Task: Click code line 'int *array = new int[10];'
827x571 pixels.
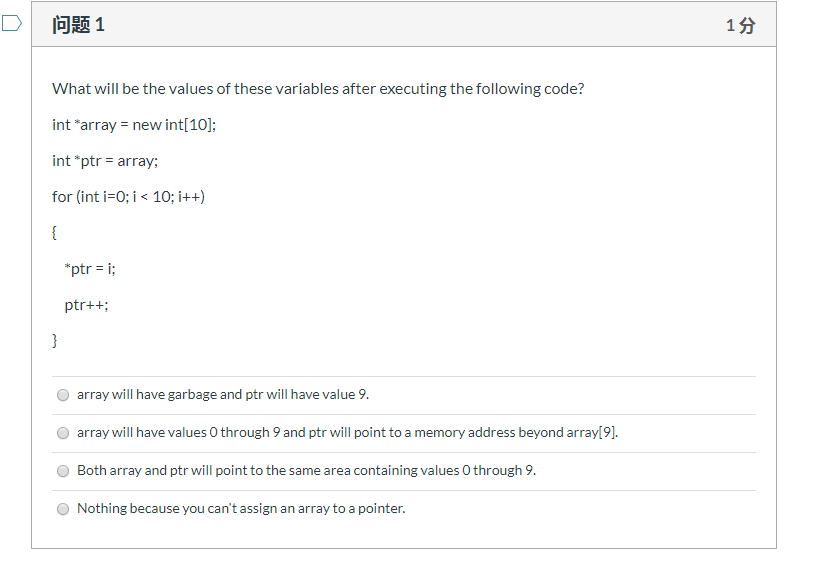Action: [134, 125]
